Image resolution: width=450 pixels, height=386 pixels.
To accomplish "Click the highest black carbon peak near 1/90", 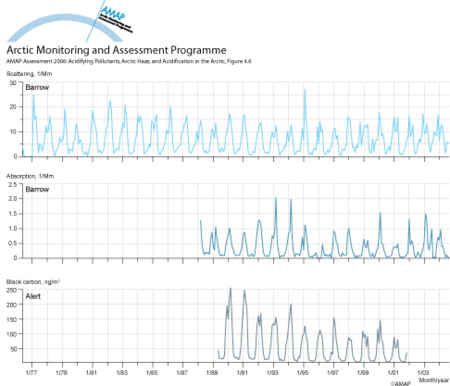I will (231, 289).
